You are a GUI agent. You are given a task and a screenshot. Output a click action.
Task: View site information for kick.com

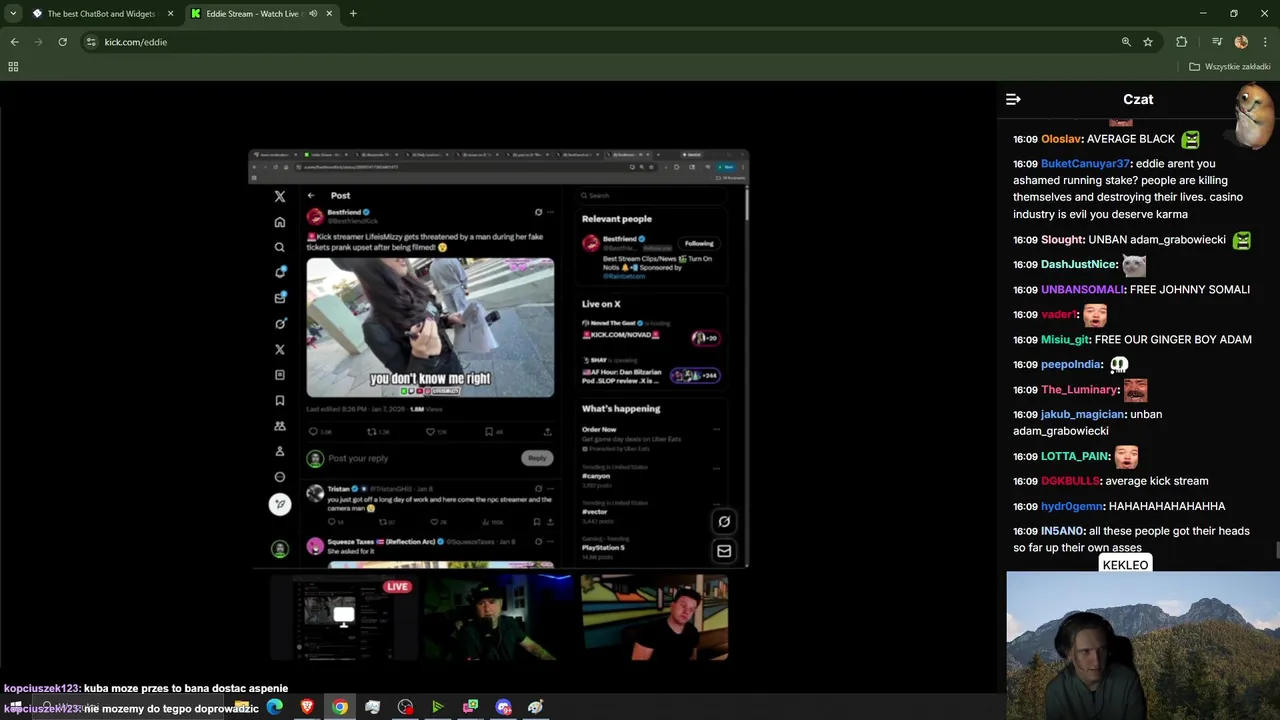(x=91, y=42)
